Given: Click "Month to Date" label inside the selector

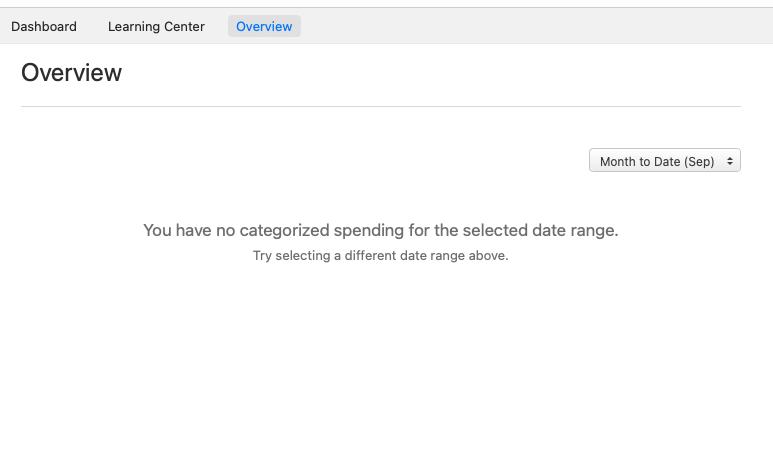Looking at the screenshot, I should click(640, 161).
